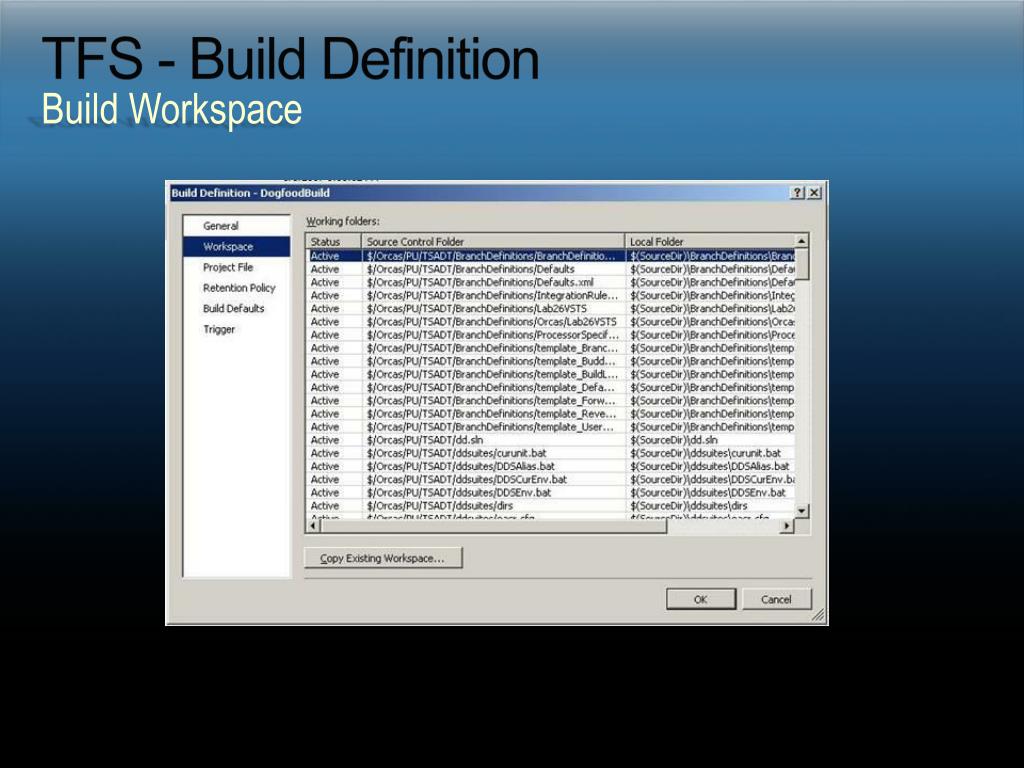Select the BranchDefinitions/Orcas/Lab26VSTS row

(551, 322)
